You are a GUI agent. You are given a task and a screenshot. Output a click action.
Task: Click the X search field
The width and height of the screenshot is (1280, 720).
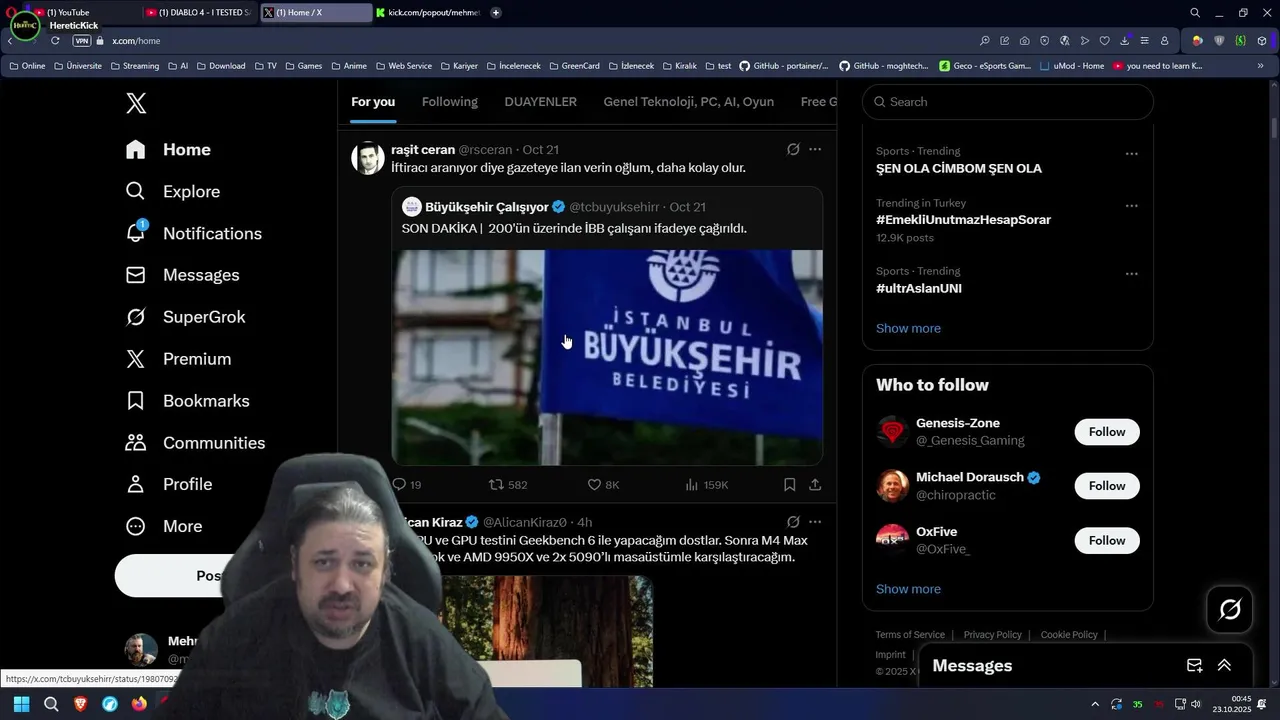[1008, 102]
